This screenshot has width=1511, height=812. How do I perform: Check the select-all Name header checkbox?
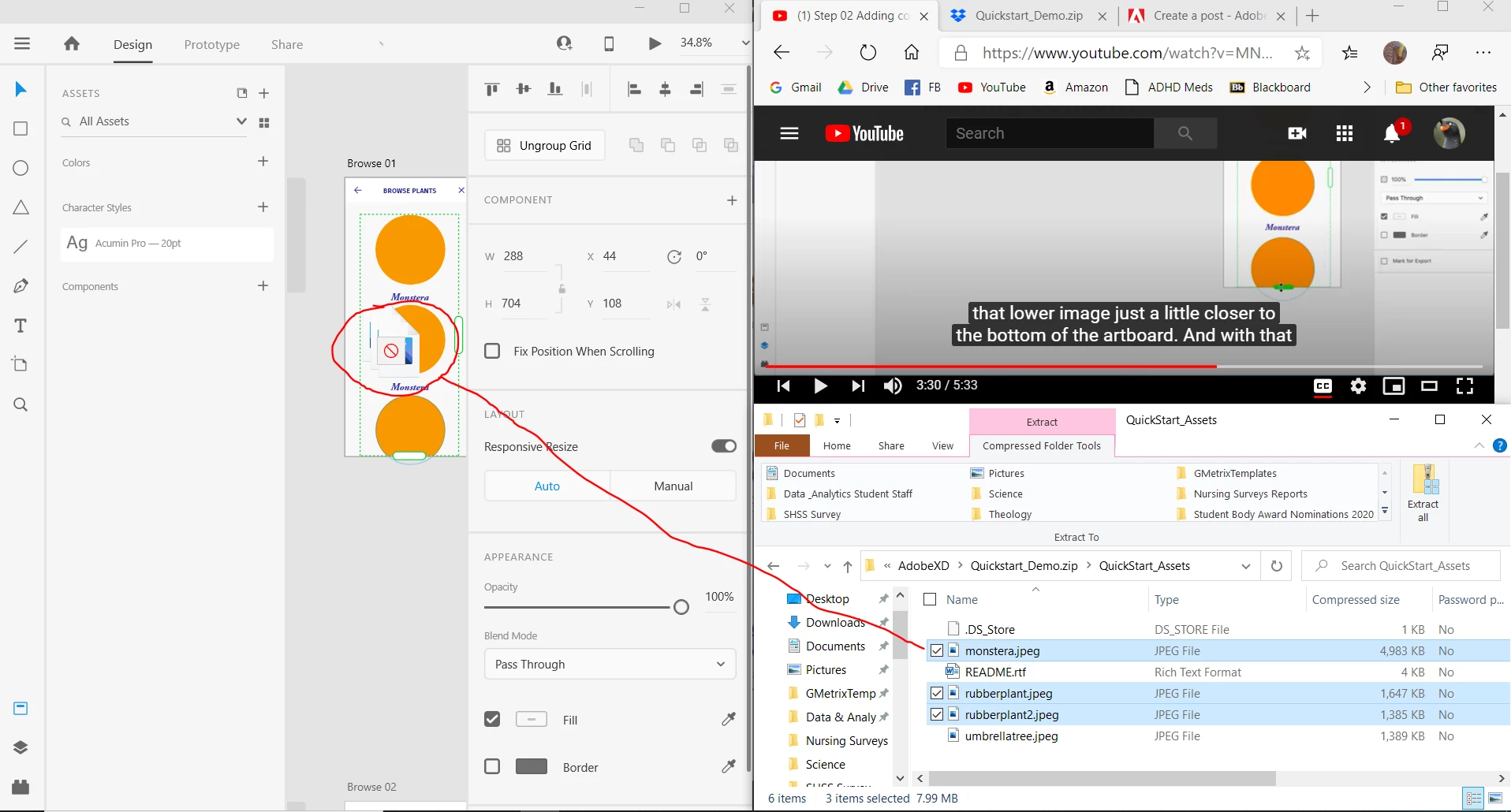click(x=930, y=599)
